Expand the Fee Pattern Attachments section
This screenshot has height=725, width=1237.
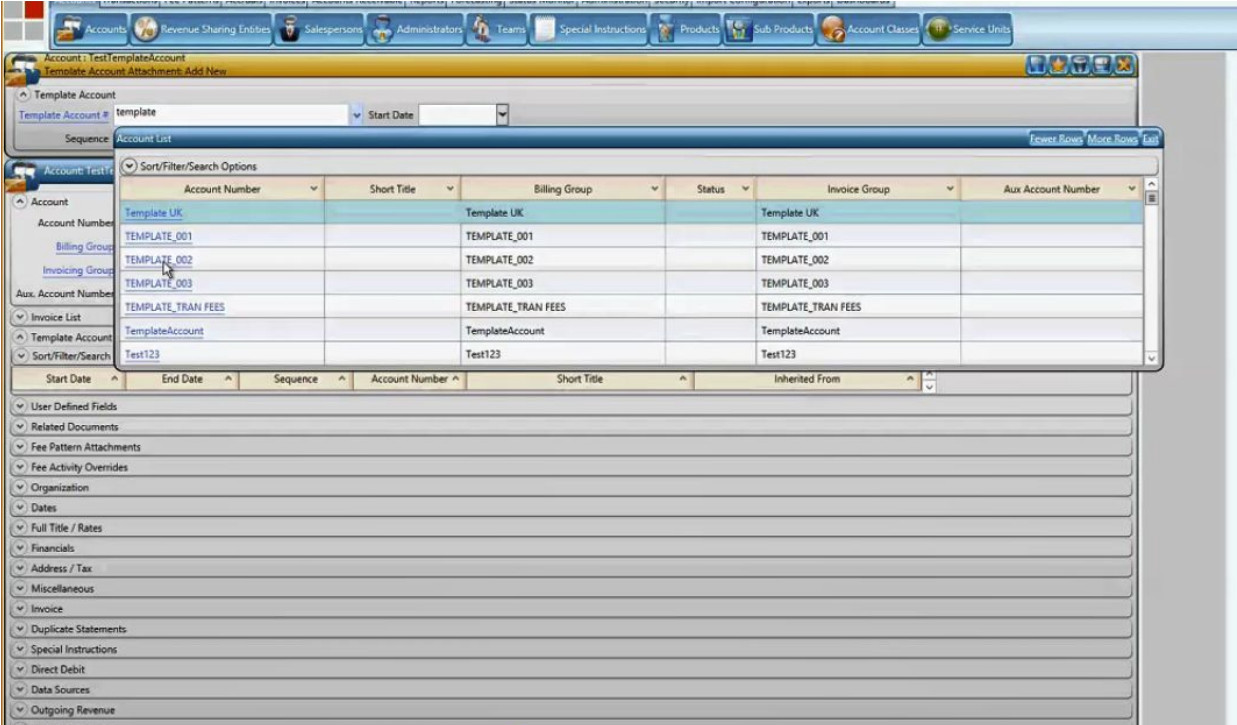[x=20, y=447]
